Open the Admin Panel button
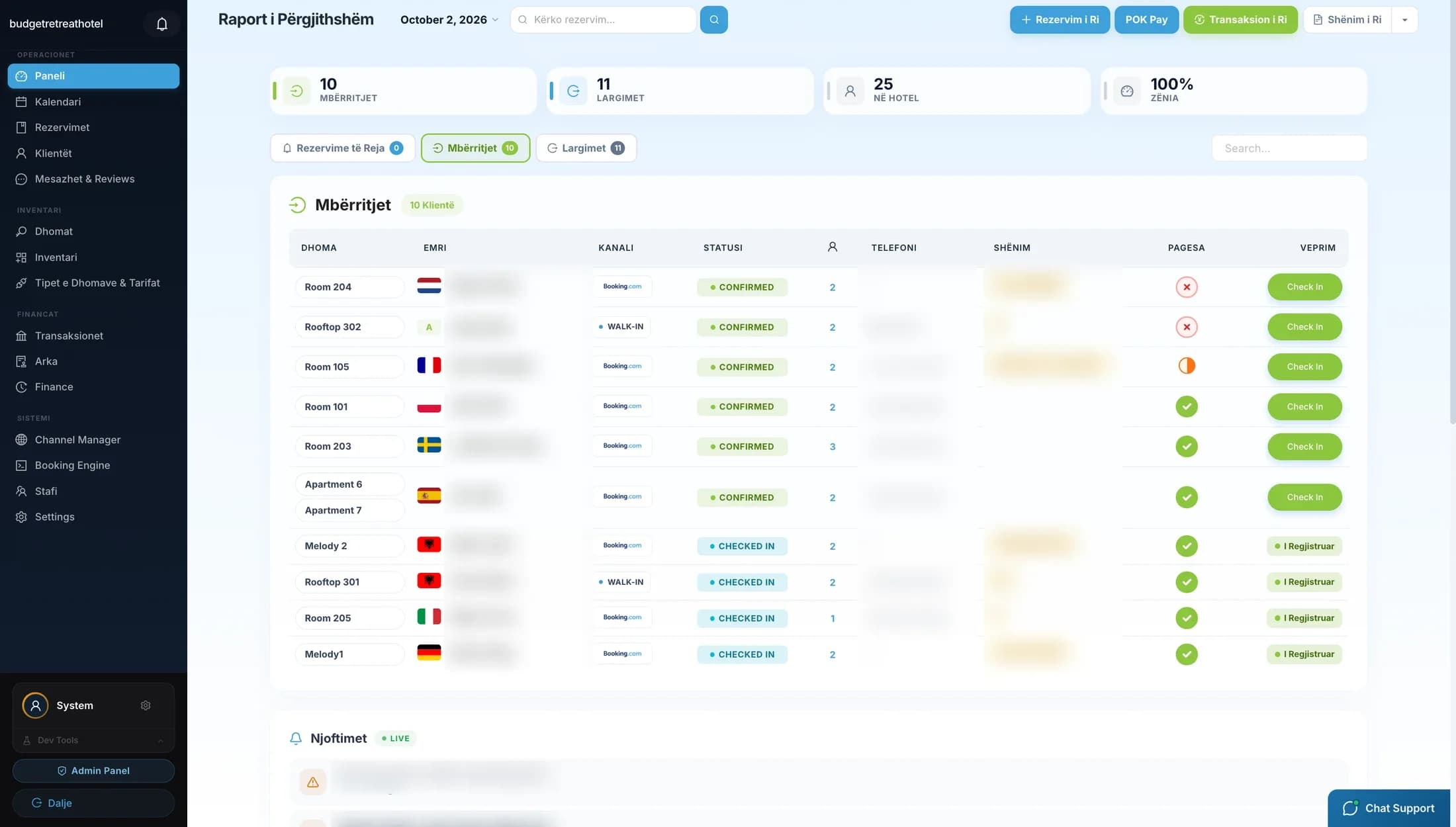The height and width of the screenshot is (827, 1456). 93,771
